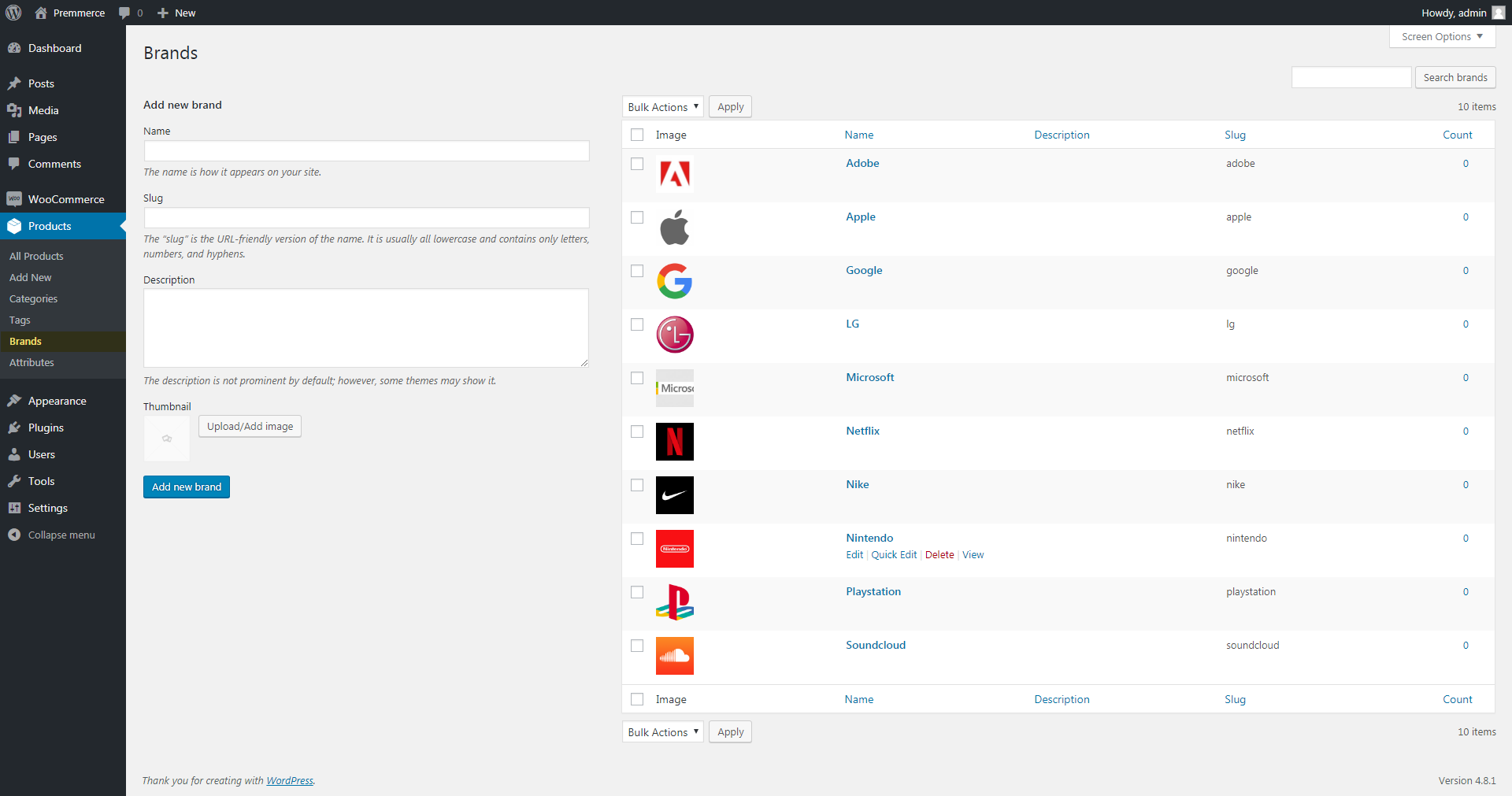Sort by Name column header
This screenshot has width=1512, height=796.
click(859, 135)
